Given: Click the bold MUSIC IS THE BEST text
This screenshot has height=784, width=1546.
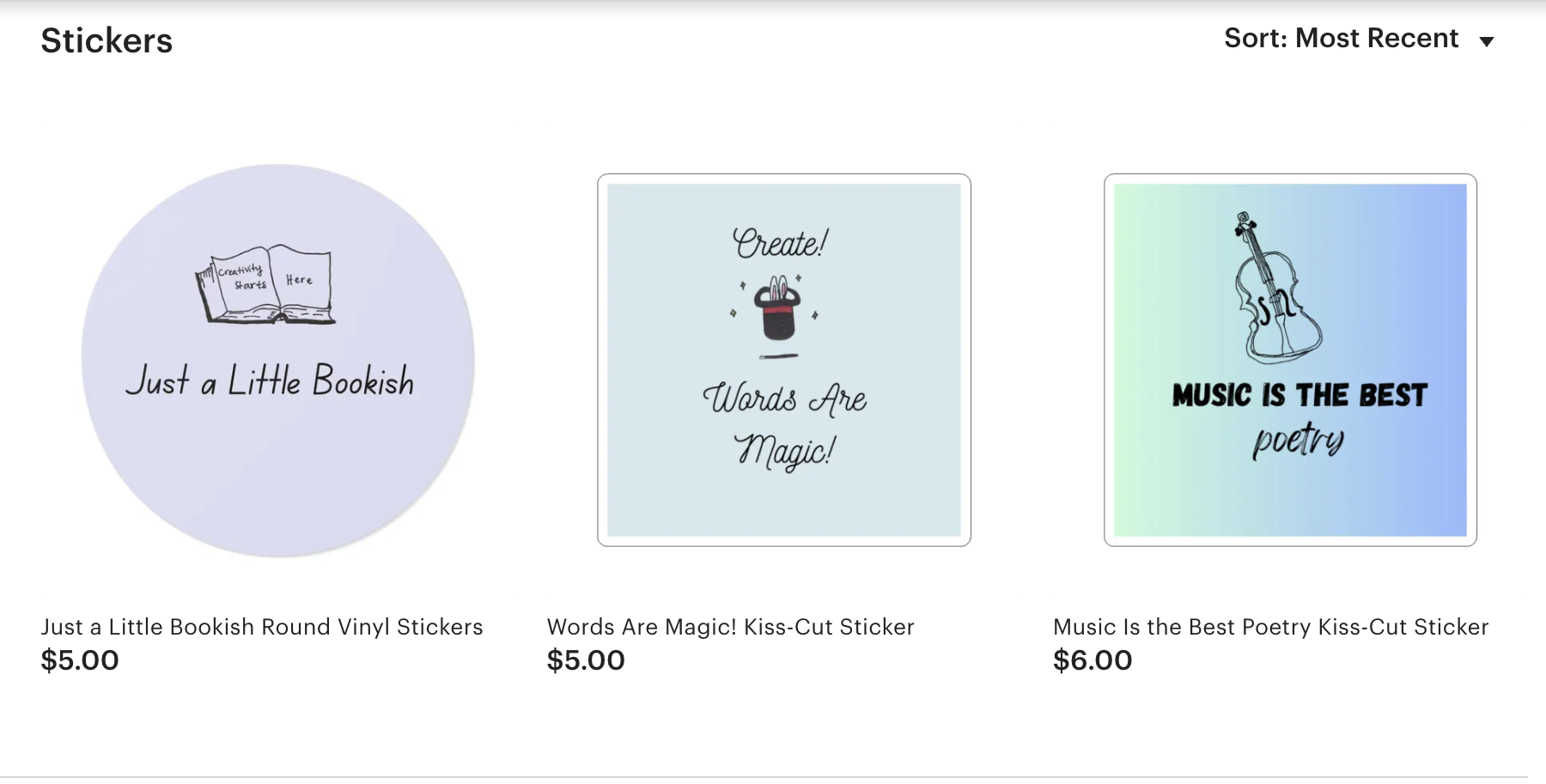Looking at the screenshot, I should 1299,395.
